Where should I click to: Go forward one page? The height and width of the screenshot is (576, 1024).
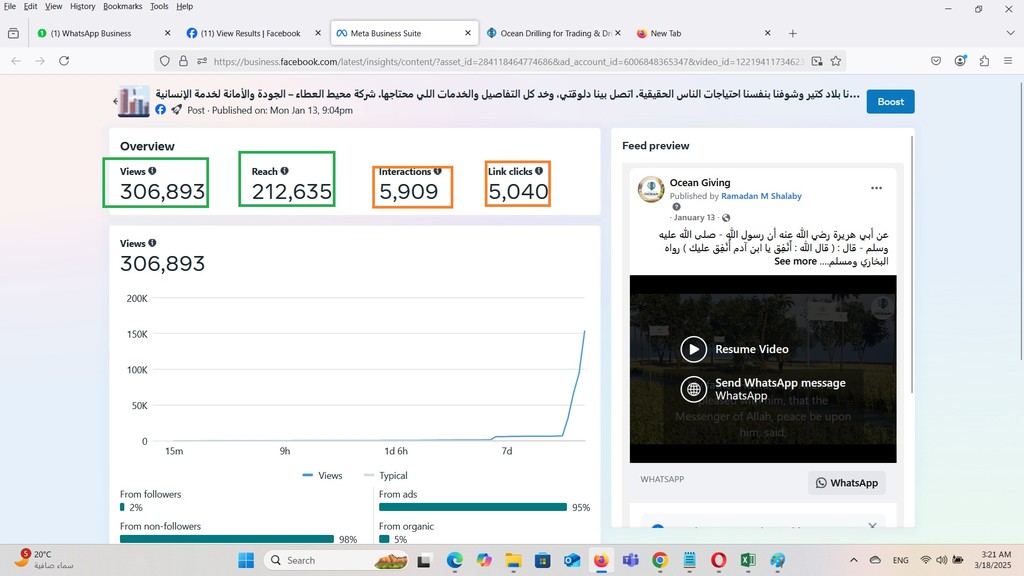click(40, 61)
